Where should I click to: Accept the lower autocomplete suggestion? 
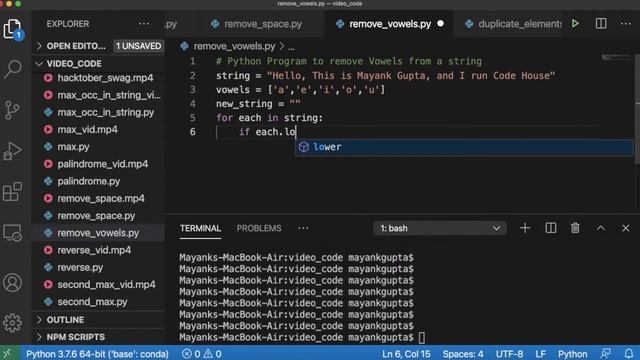click(464, 147)
